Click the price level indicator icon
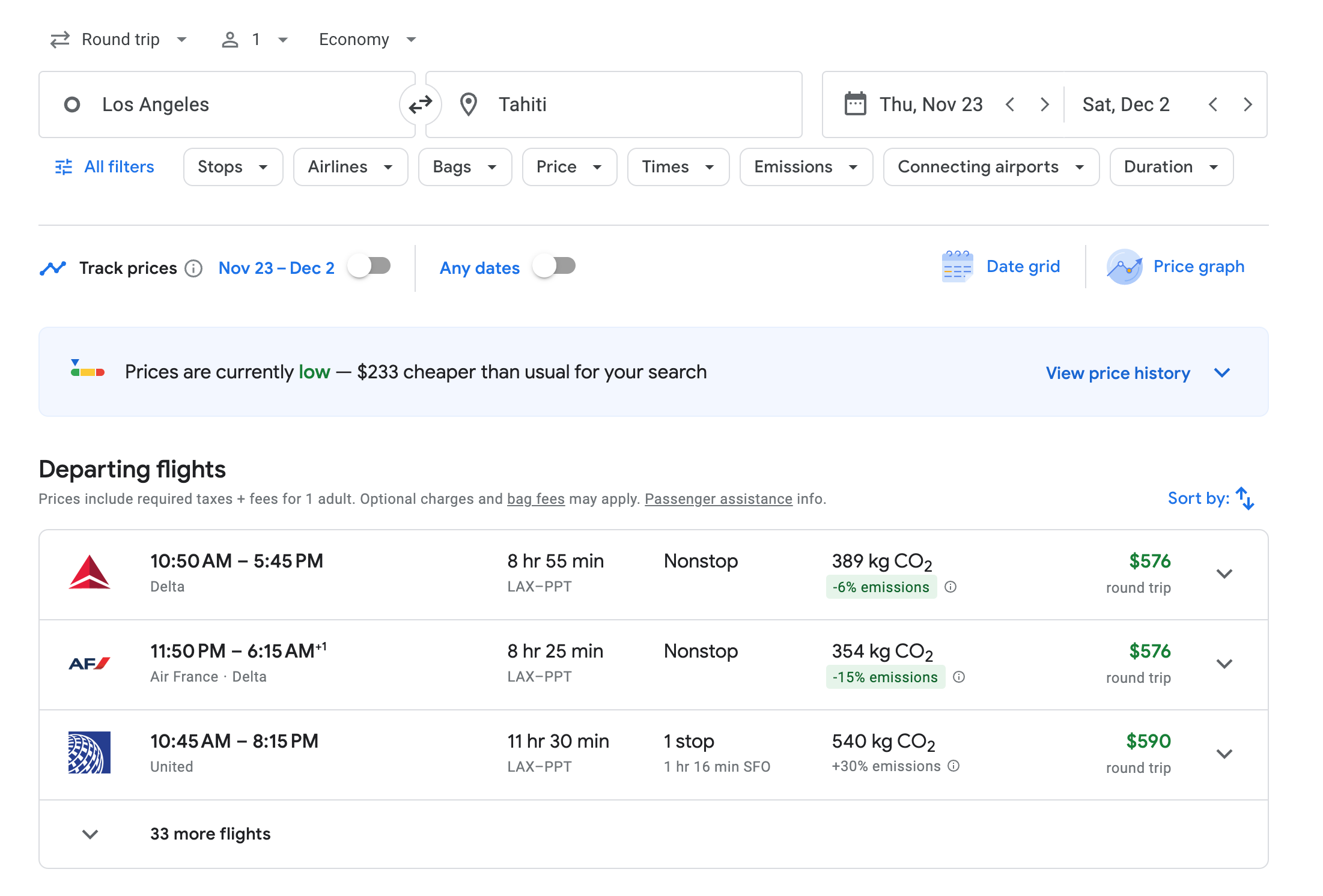Image resolution: width=1323 pixels, height=896 pixels. pyautogui.click(x=88, y=368)
